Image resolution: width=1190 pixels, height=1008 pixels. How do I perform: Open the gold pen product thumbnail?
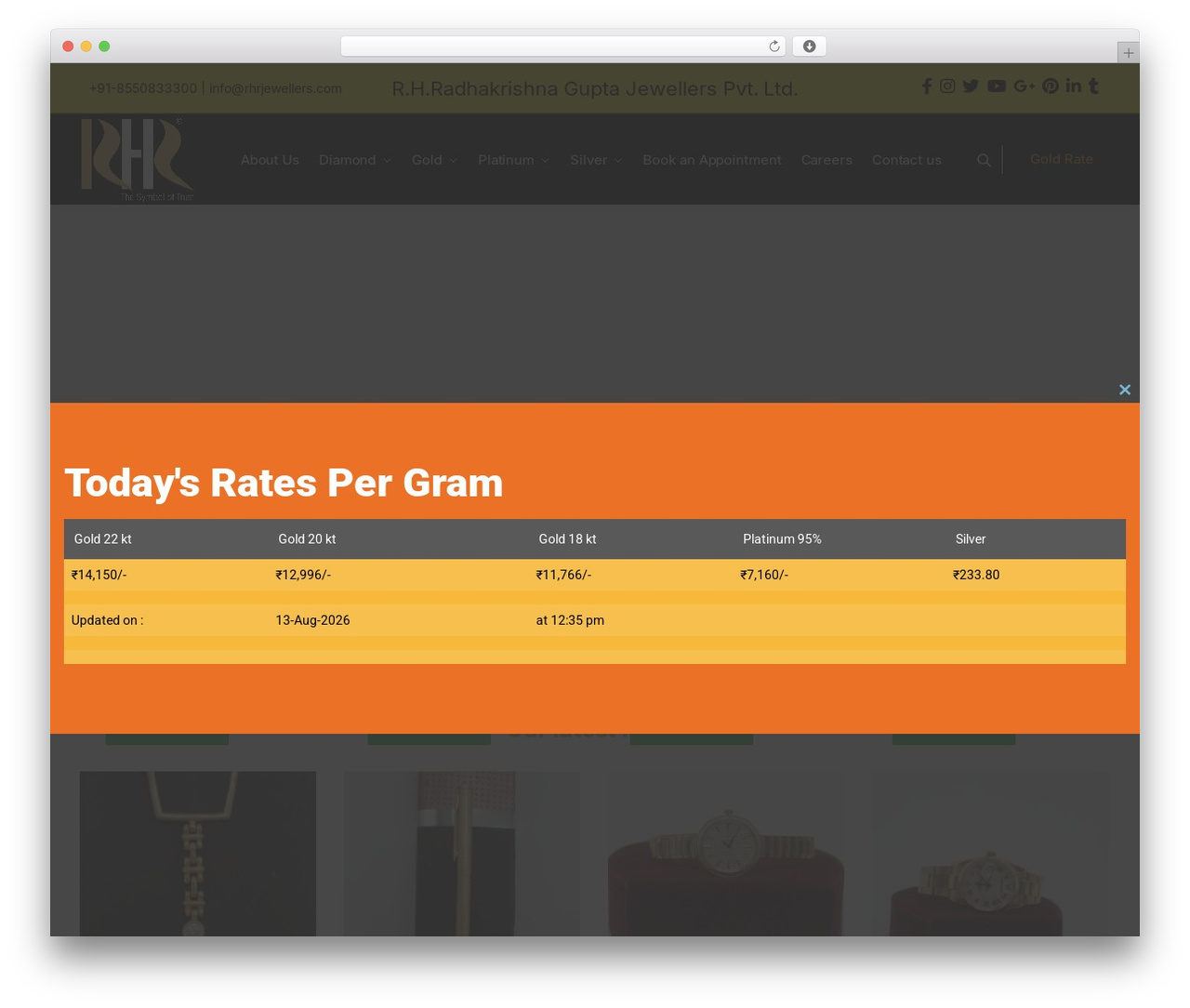coord(462,854)
